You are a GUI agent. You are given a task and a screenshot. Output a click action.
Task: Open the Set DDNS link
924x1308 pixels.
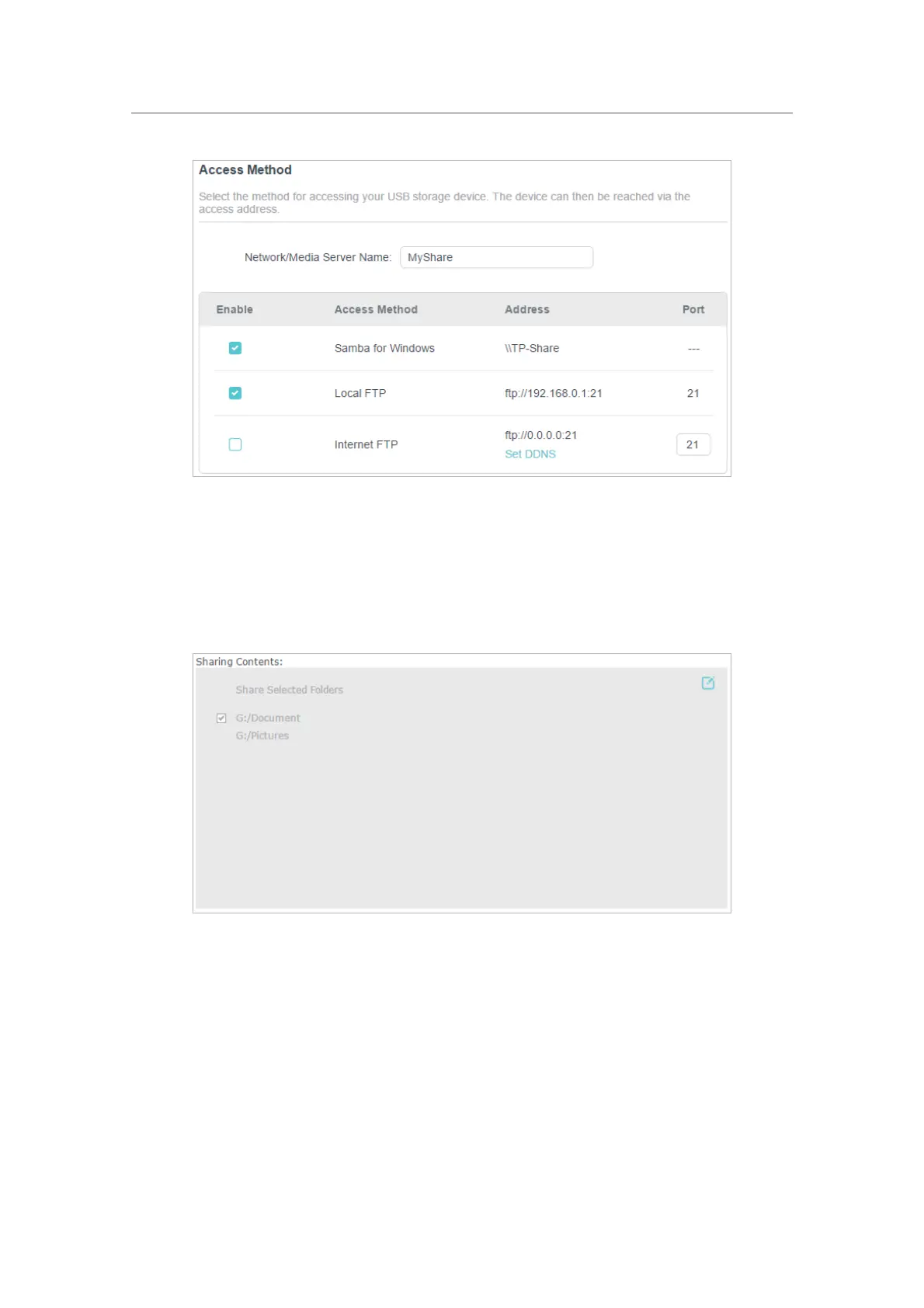[530, 454]
